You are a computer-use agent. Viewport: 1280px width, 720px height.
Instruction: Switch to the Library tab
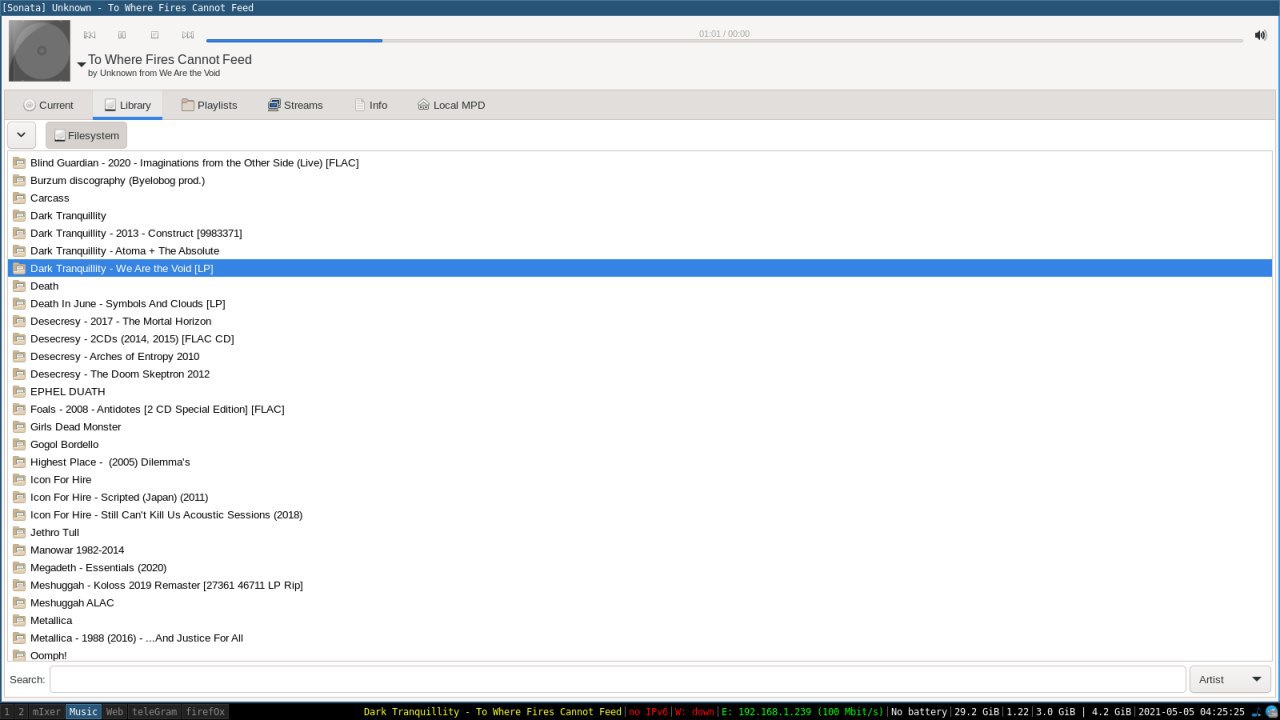click(x=127, y=105)
